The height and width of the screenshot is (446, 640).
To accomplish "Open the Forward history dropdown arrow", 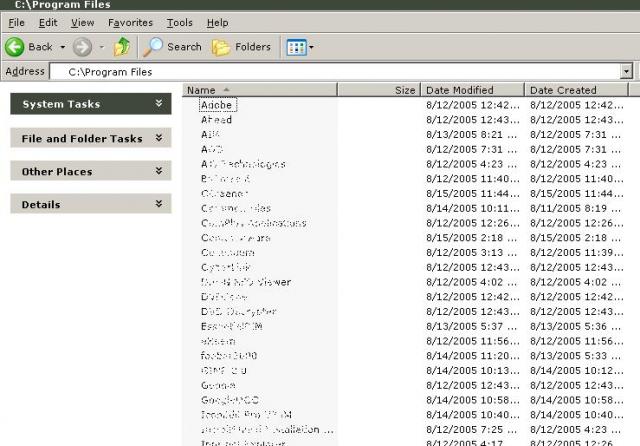I will click(x=102, y=47).
